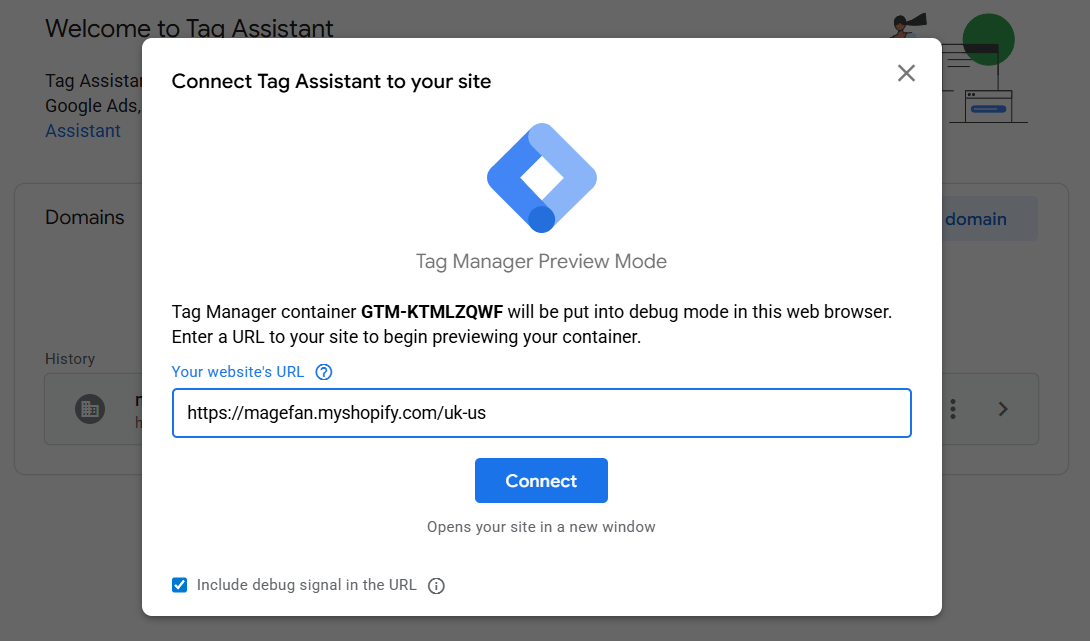The width and height of the screenshot is (1090, 641).
Task: Expand the history entry with right chevron
Action: coord(1002,409)
